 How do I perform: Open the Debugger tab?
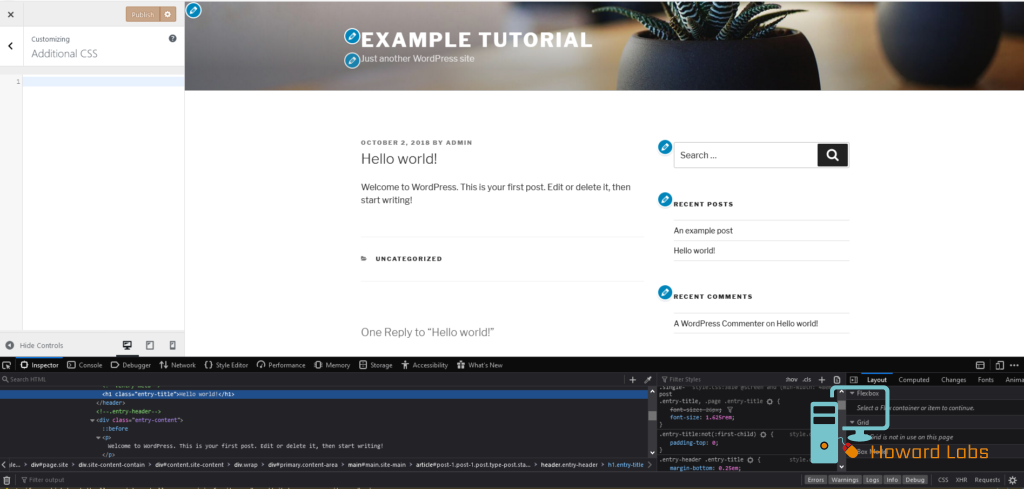[x=131, y=365]
